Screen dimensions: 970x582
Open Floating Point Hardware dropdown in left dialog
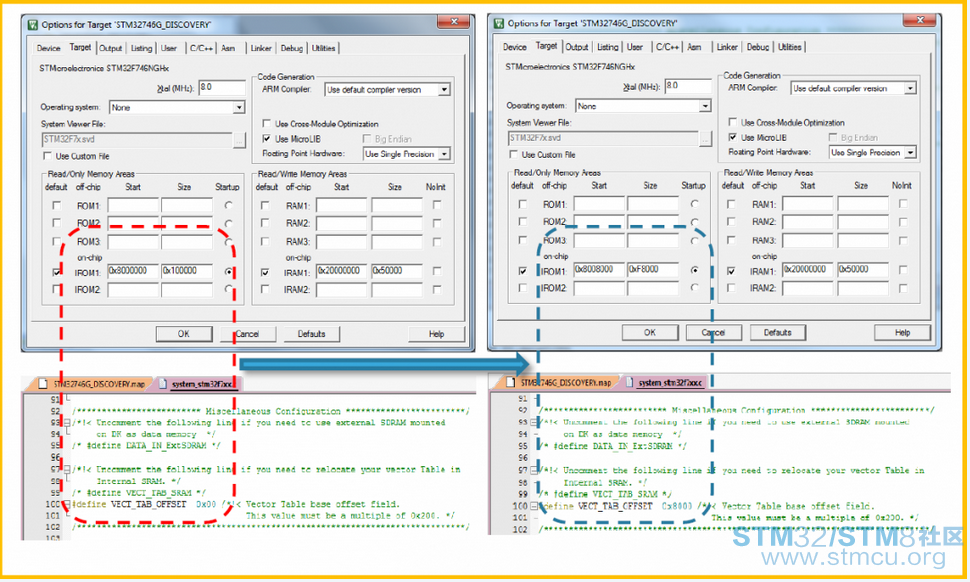click(444, 154)
